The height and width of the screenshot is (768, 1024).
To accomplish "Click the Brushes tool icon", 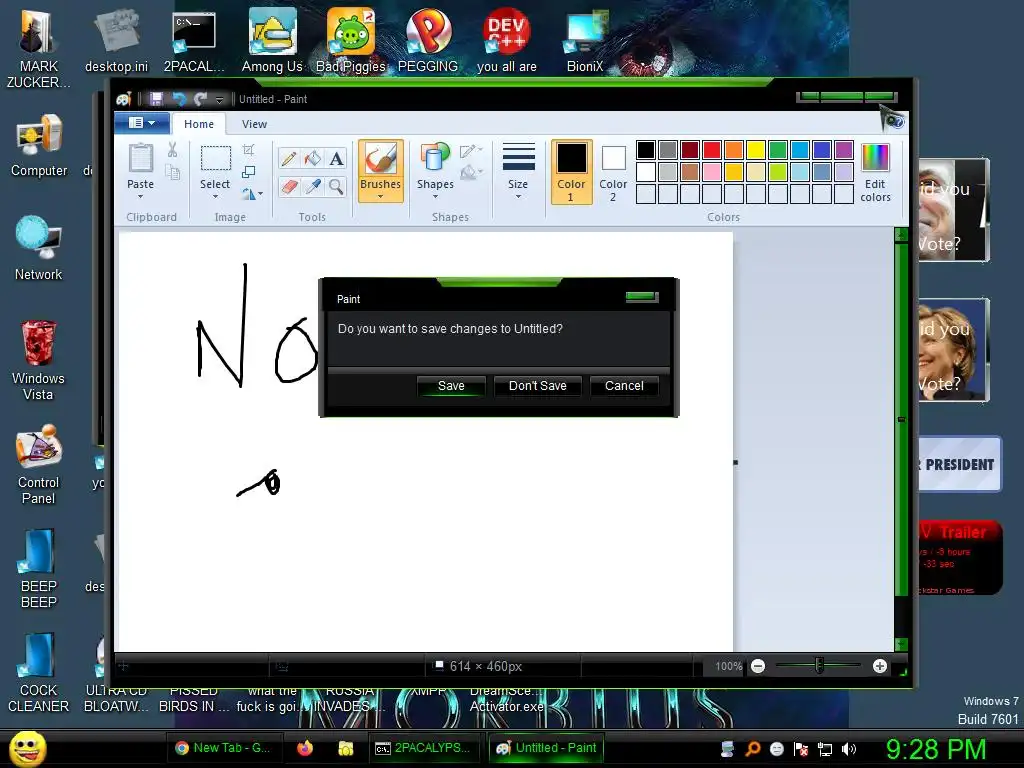I will 380,159.
